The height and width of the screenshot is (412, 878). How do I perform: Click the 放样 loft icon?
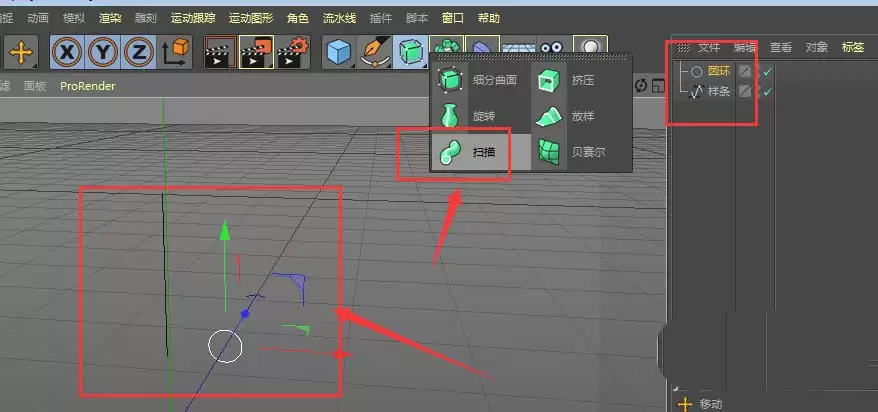click(x=548, y=116)
